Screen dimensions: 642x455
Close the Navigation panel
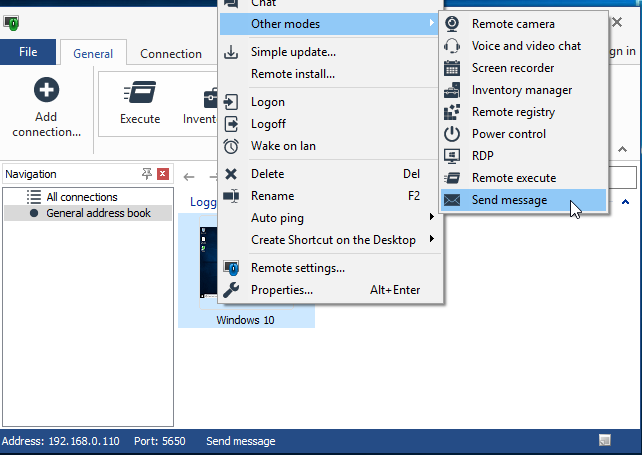163,174
